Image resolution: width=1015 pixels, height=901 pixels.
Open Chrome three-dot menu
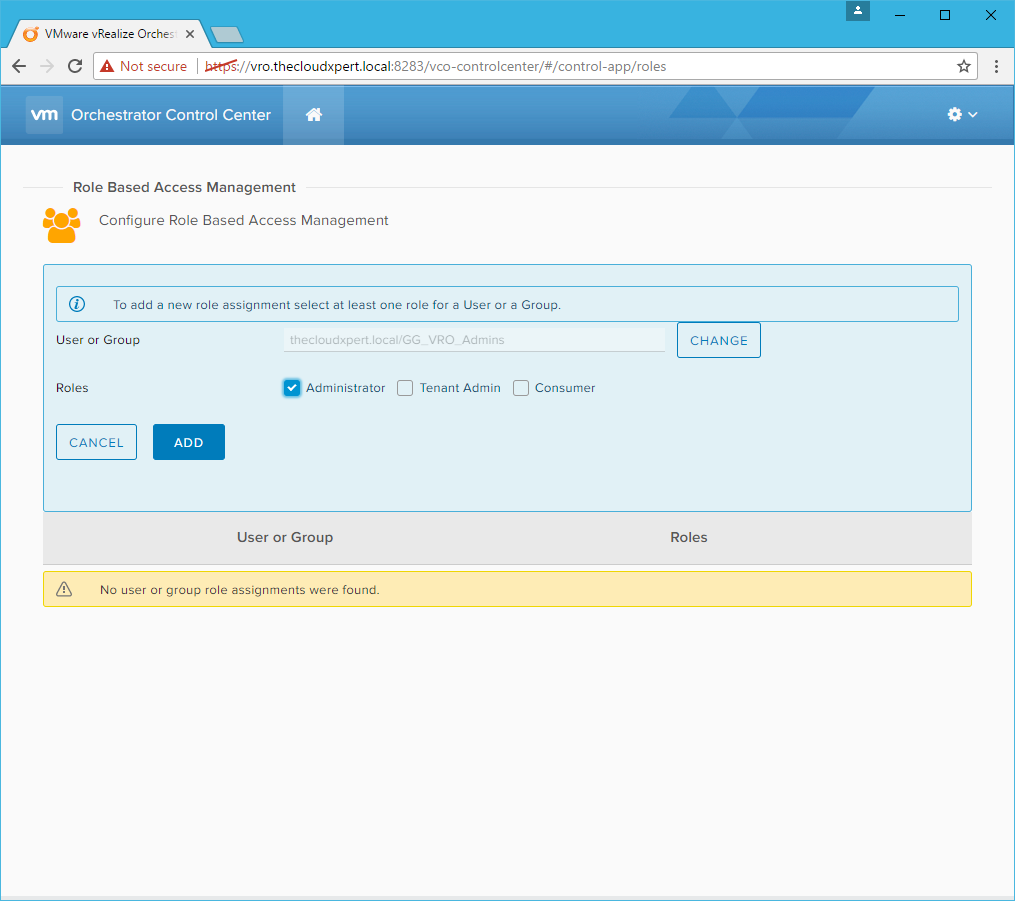[x=996, y=66]
